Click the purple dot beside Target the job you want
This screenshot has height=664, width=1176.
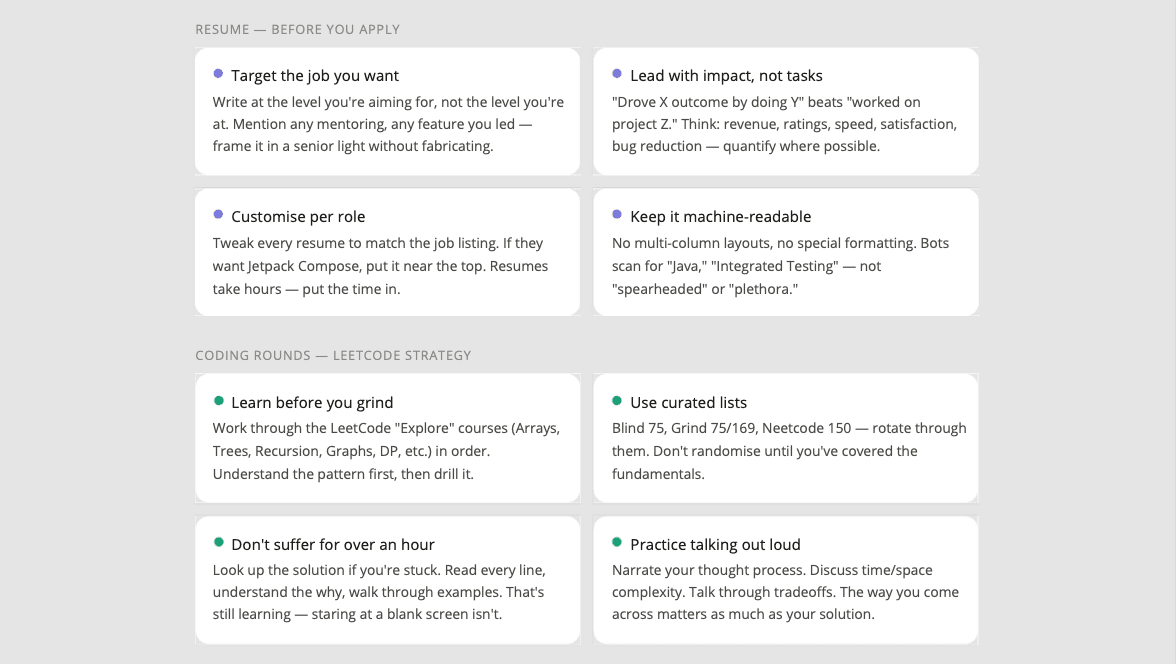pyautogui.click(x=218, y=74)
